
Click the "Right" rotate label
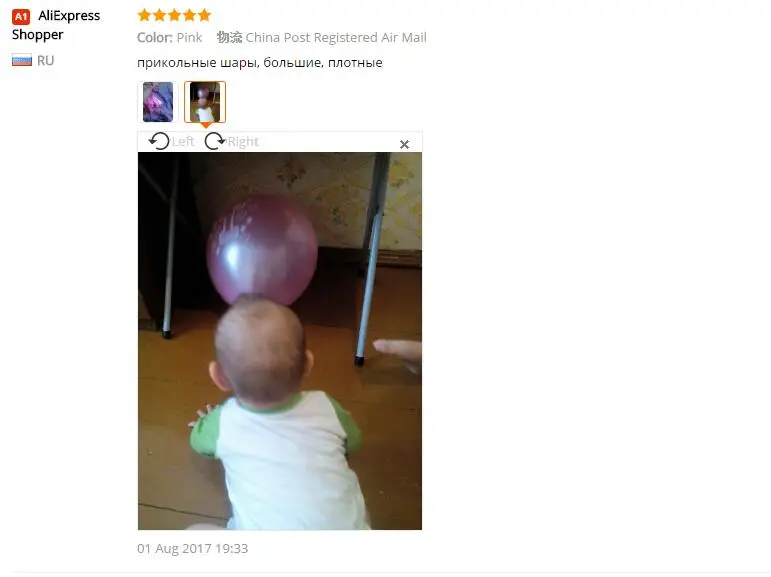point(243,142)
